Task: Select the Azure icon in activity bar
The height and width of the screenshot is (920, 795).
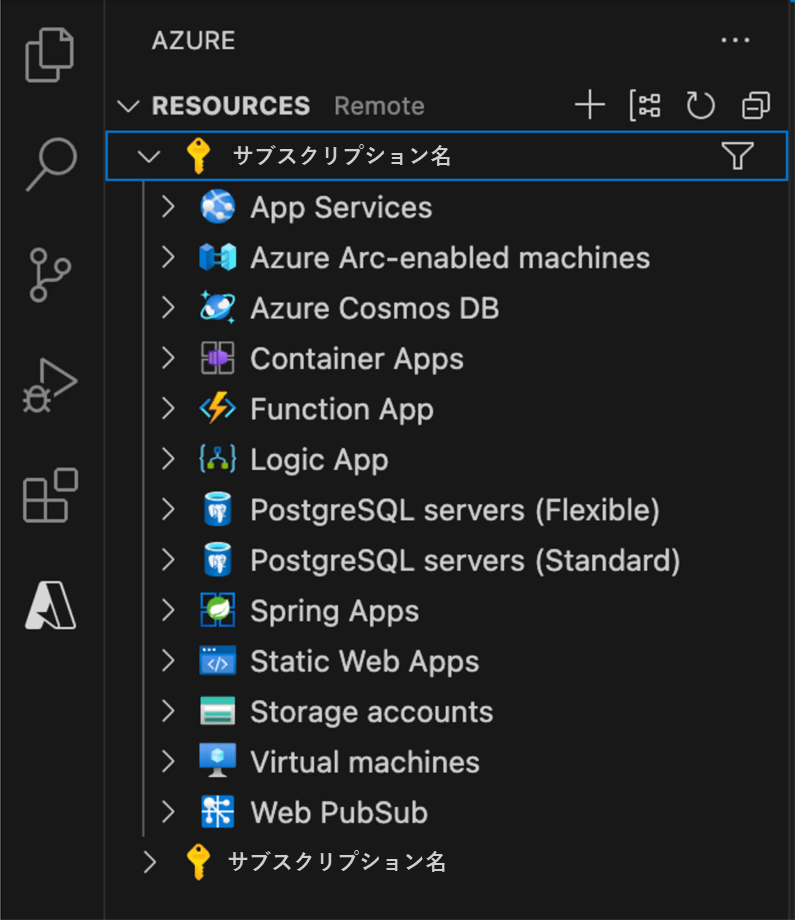Action: (50, 604)
